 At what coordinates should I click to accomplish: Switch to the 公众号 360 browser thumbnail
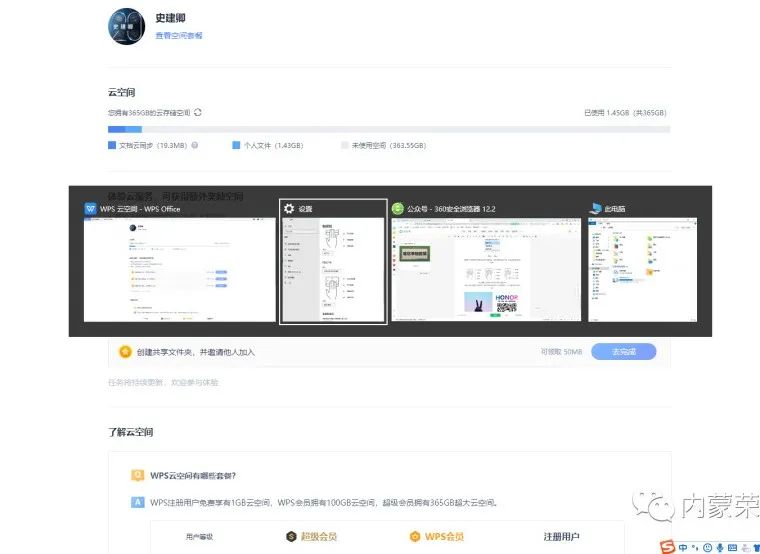486,269
